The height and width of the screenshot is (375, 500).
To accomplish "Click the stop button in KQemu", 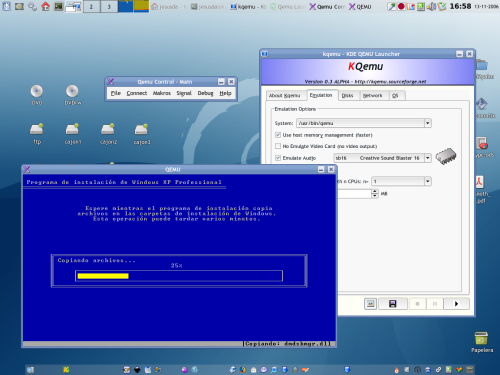I will pyautogui.click(x=417, y=304).
